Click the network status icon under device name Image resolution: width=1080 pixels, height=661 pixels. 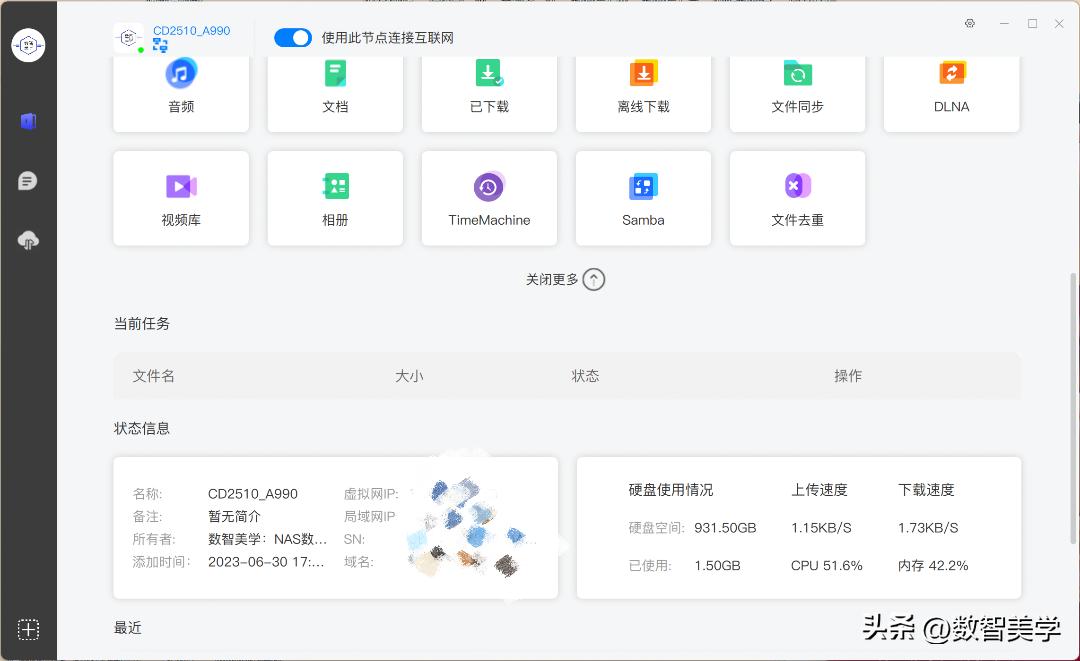(x=160, y=44)
